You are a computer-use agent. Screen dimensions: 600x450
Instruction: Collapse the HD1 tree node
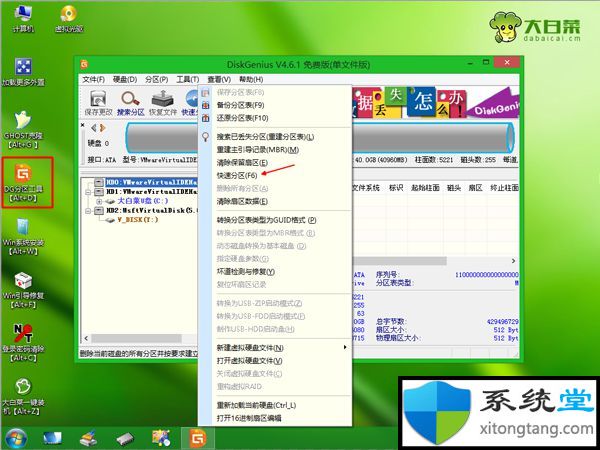tap(88, 192)
